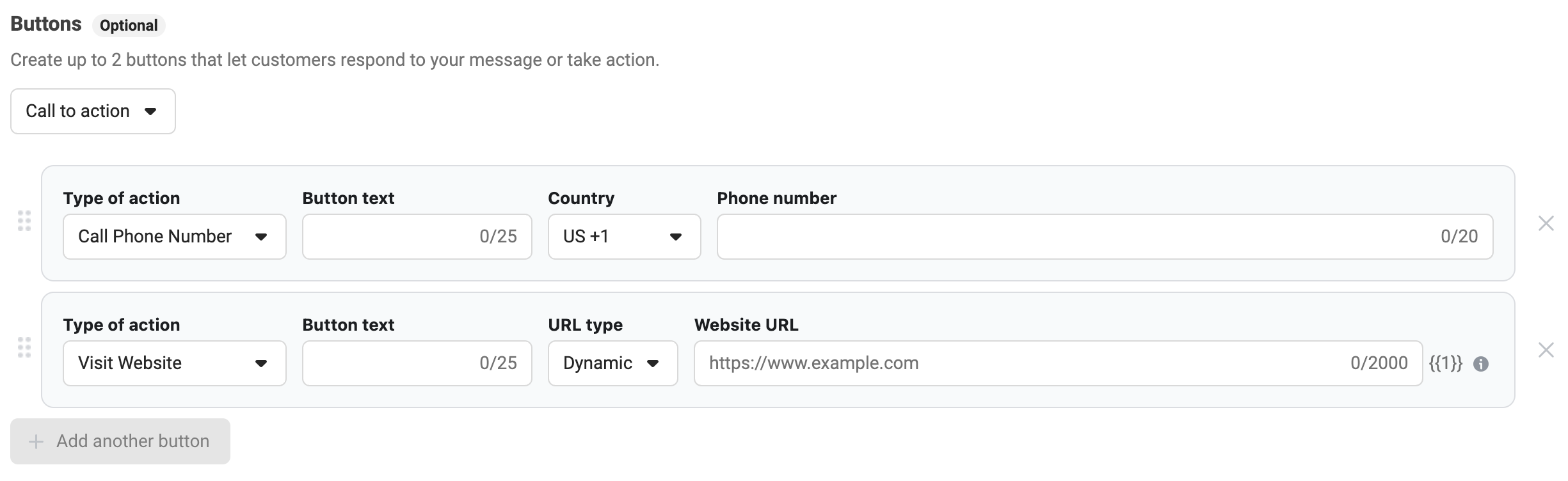
Task: Remove the Call Phone Number button row
Action: point(1546,223)
